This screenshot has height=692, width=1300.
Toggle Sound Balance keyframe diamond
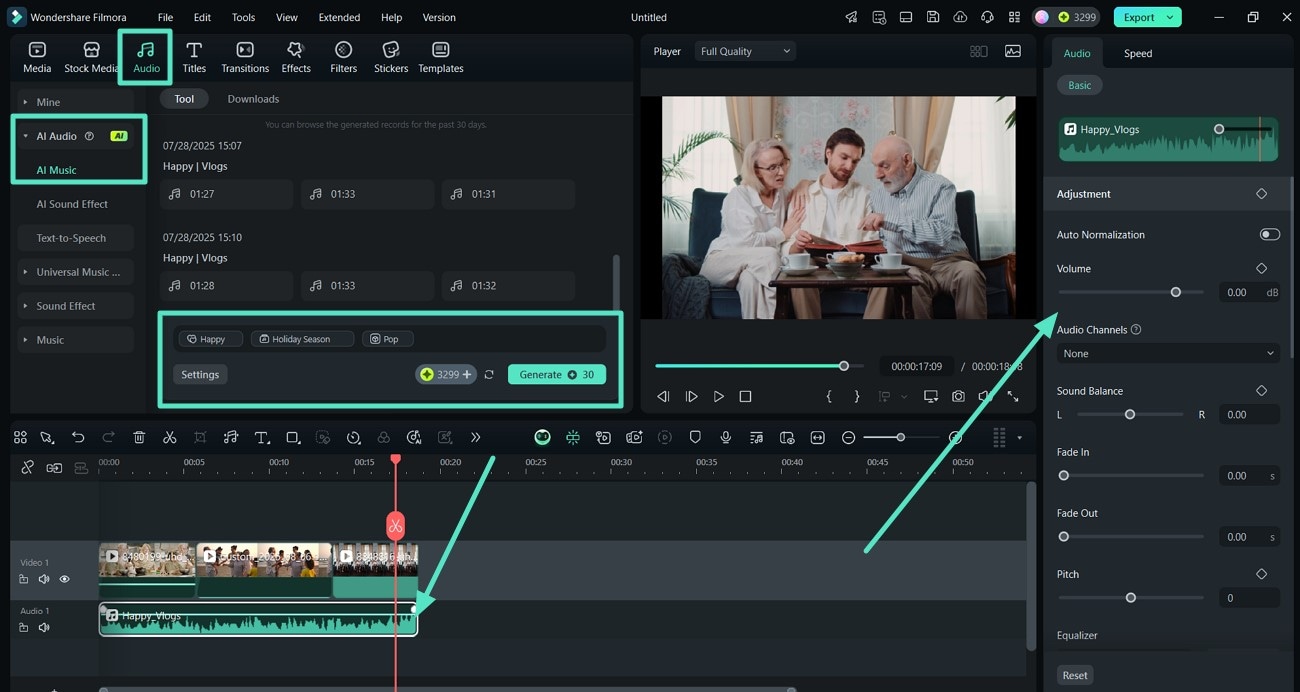tap(1261, 390)
